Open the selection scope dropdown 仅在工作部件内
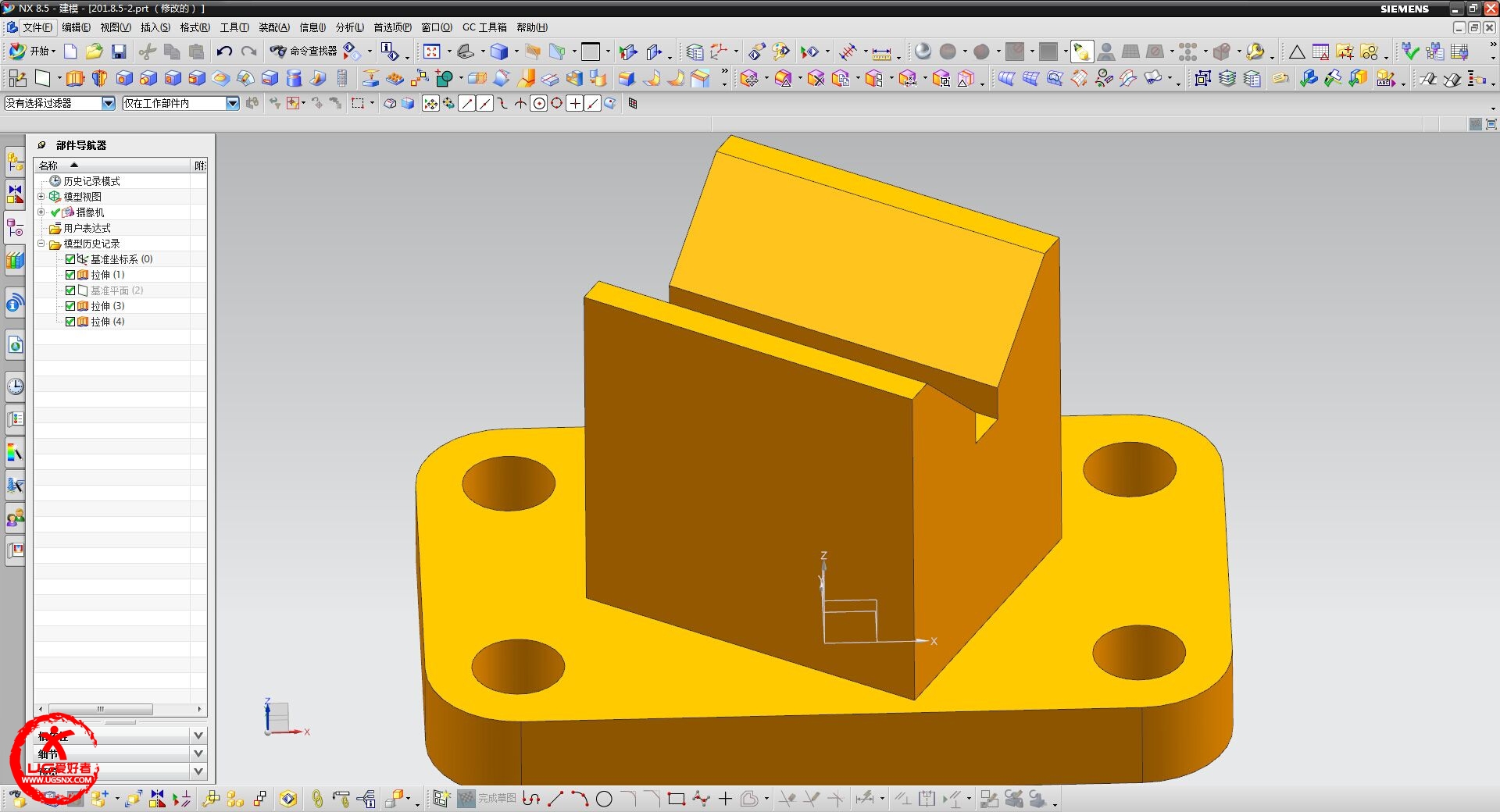1500x812 pixels. pos(233,103)
